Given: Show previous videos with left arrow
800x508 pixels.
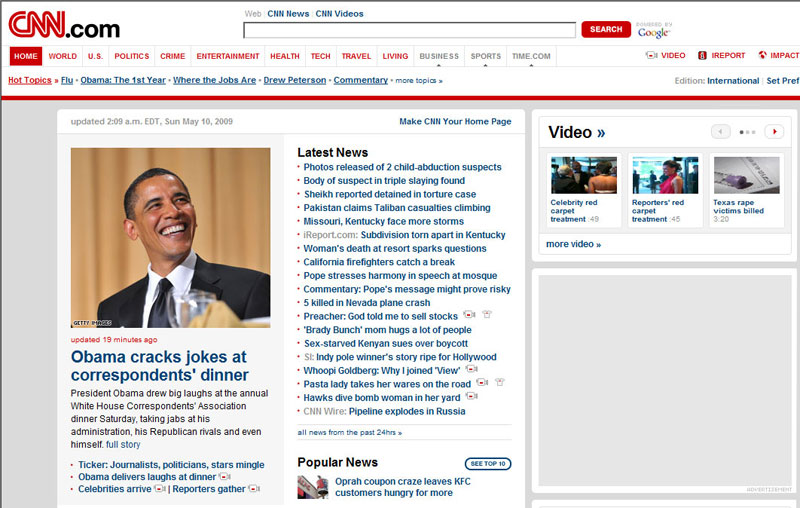Looking at the screenshot, I should pyautogui.click(x=720, y=132).
